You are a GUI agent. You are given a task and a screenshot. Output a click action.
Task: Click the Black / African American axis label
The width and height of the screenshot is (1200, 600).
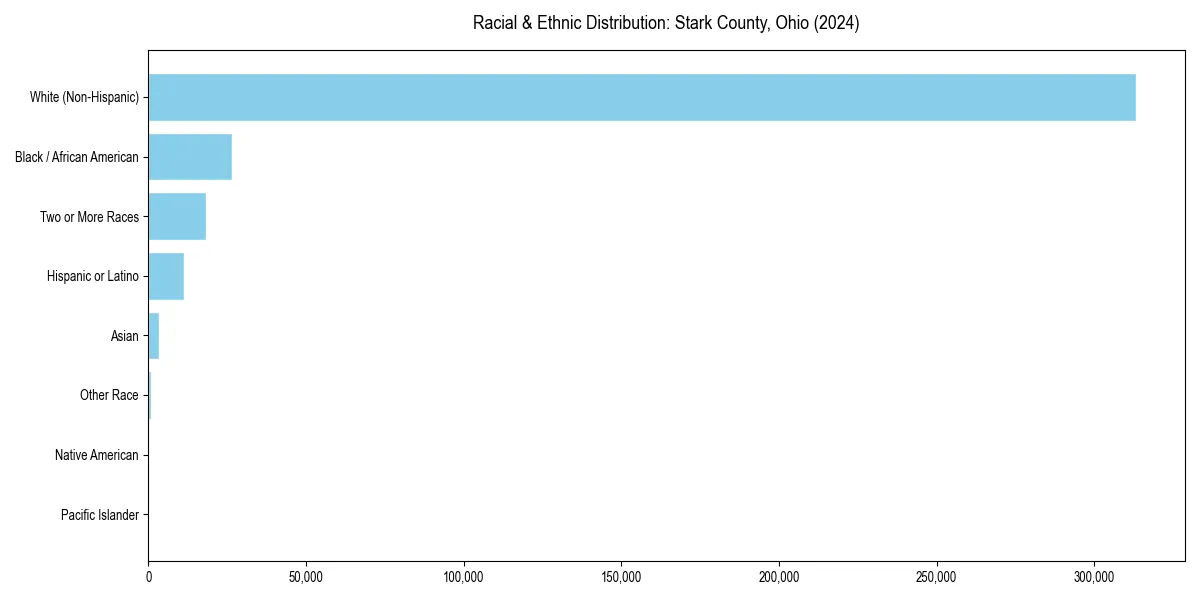pyautogui.click(x=77, y=157)
